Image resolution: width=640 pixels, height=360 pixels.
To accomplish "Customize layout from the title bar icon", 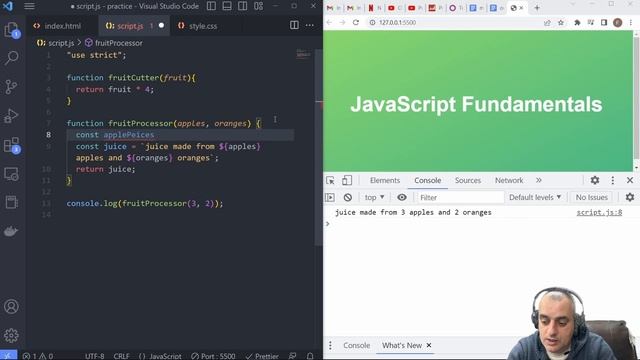I will 258,6.
